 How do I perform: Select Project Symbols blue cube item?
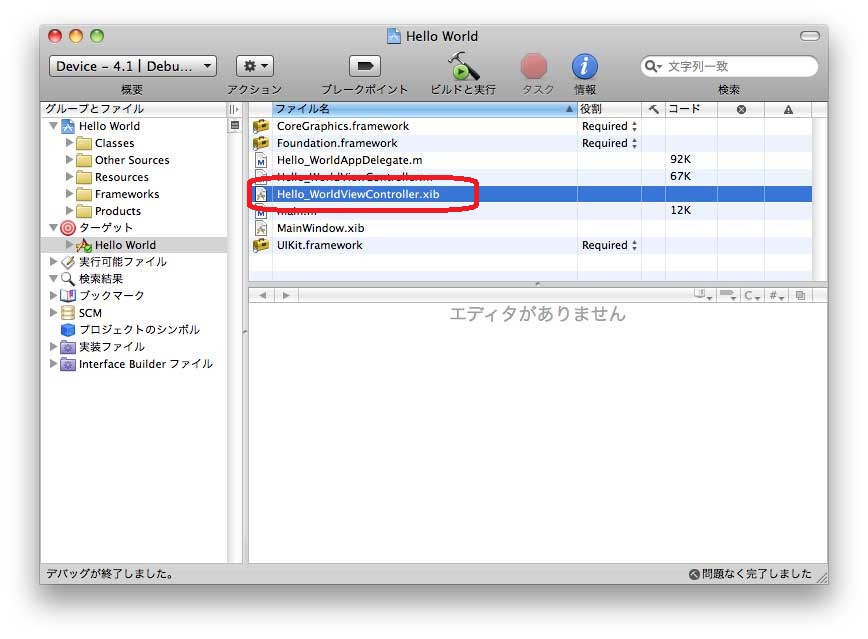pos(138,330)
